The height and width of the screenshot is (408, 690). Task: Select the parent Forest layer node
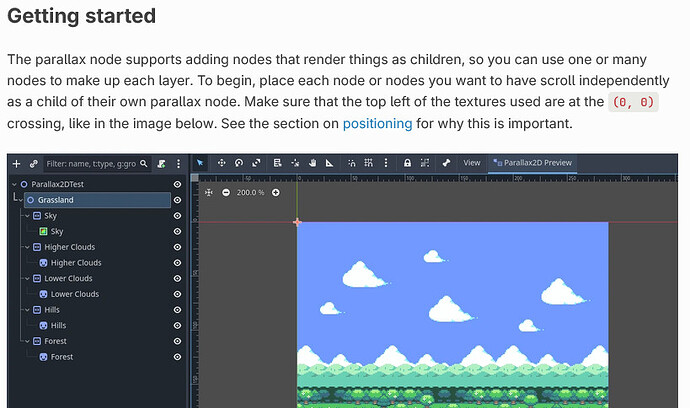pyautogui.click(x=55, y=341)
